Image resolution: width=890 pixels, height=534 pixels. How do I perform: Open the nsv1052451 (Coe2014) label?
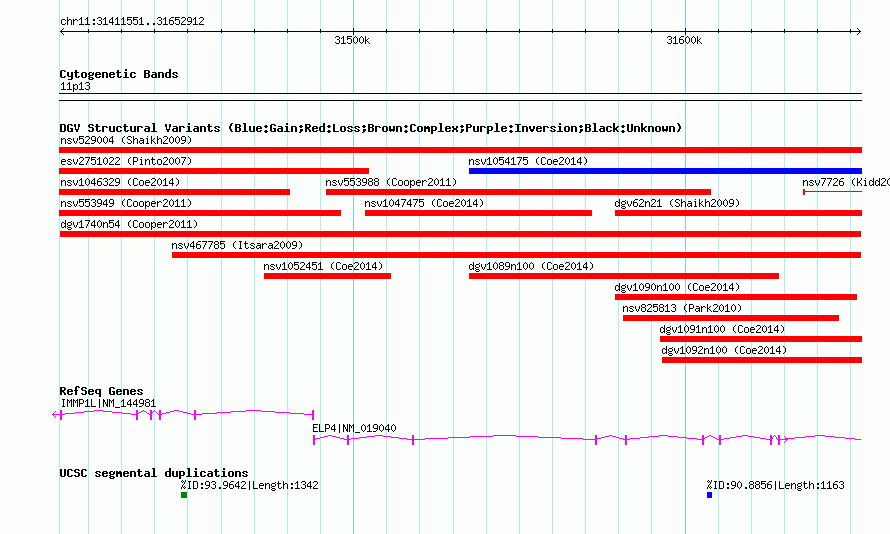[324, 266]
